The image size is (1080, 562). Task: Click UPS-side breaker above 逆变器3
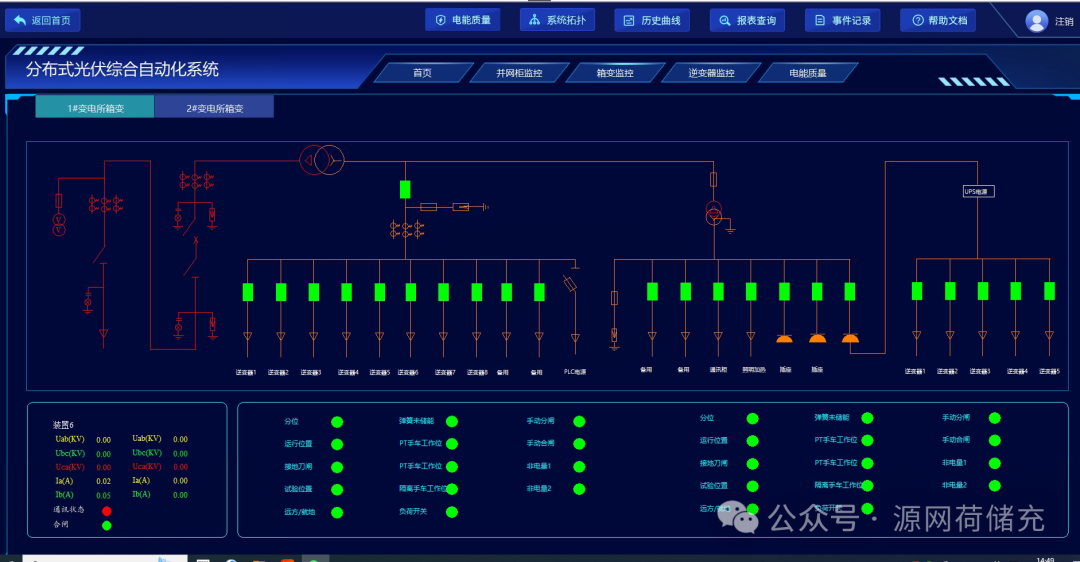983,291
